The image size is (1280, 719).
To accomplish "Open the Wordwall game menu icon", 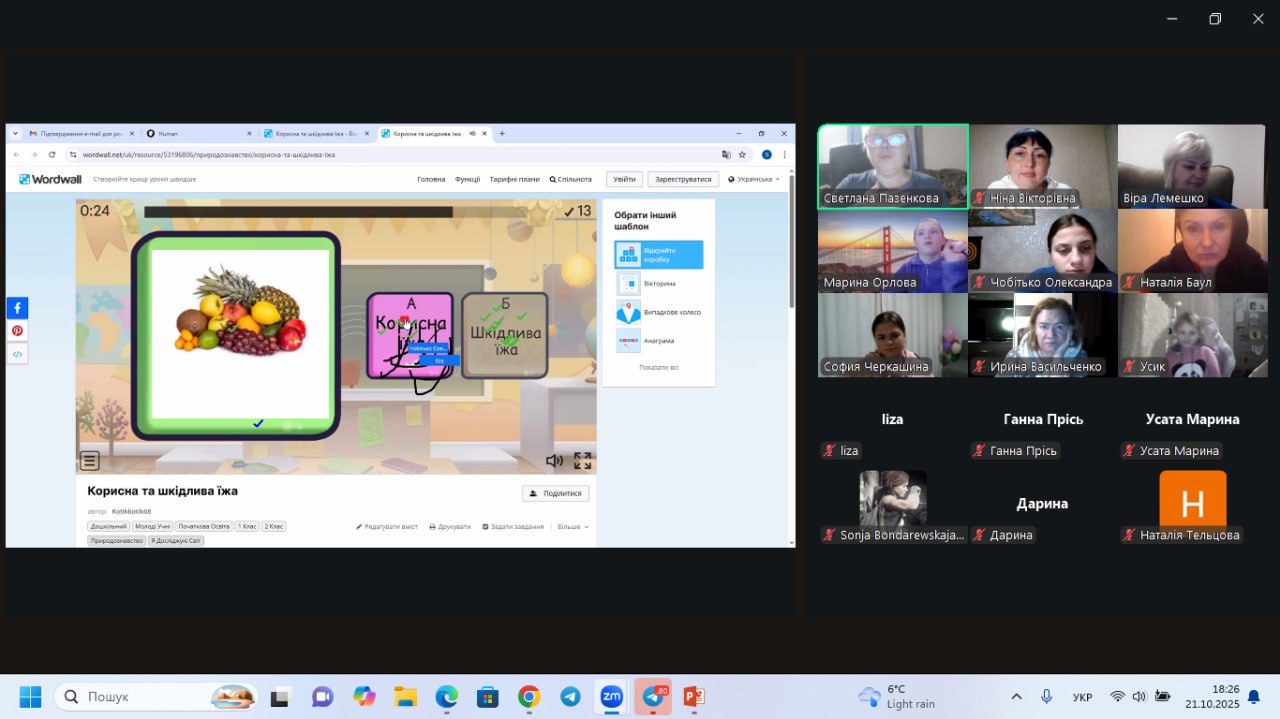I will tap(90, 461).
